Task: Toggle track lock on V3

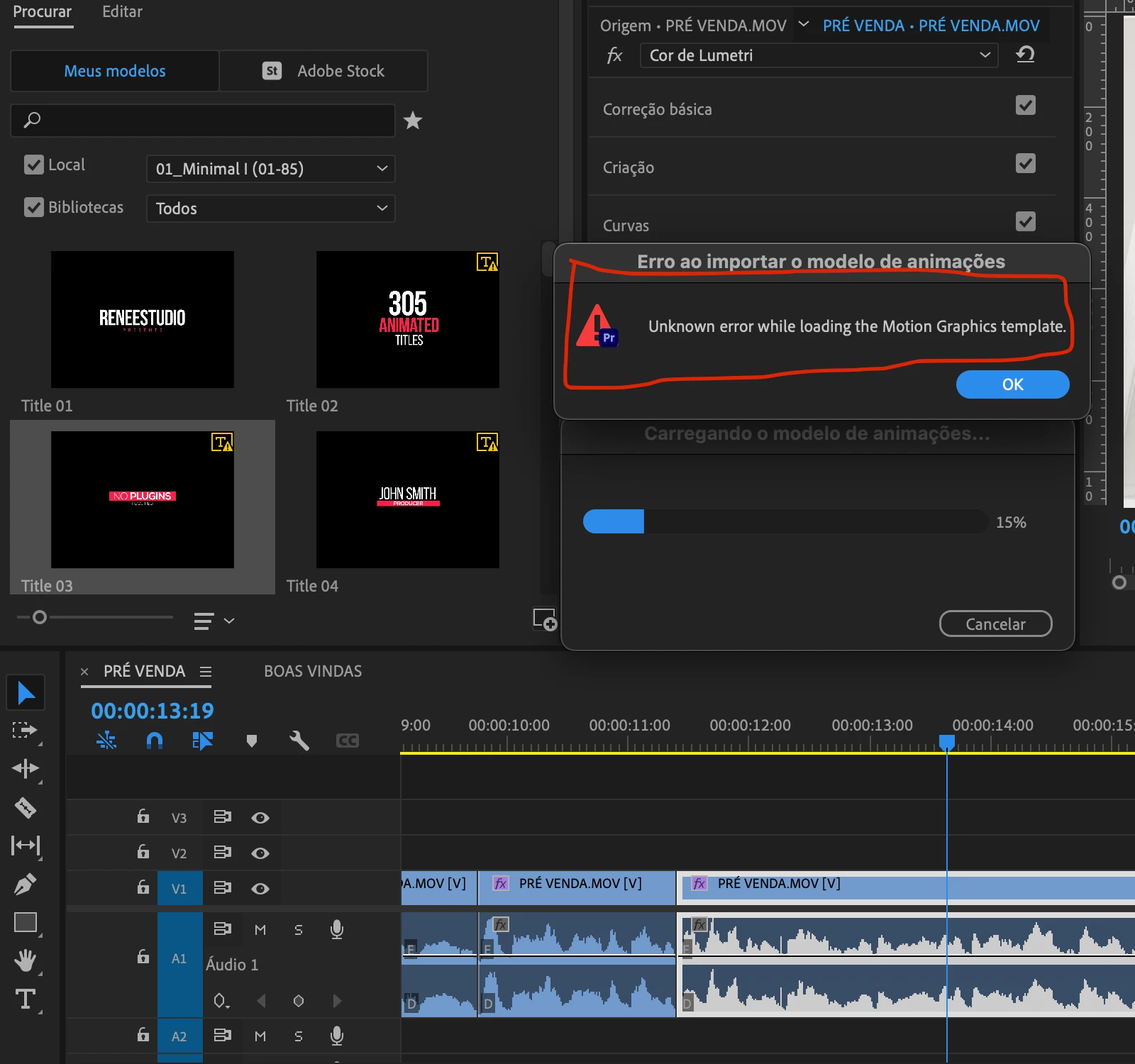Action: [143, 816]
